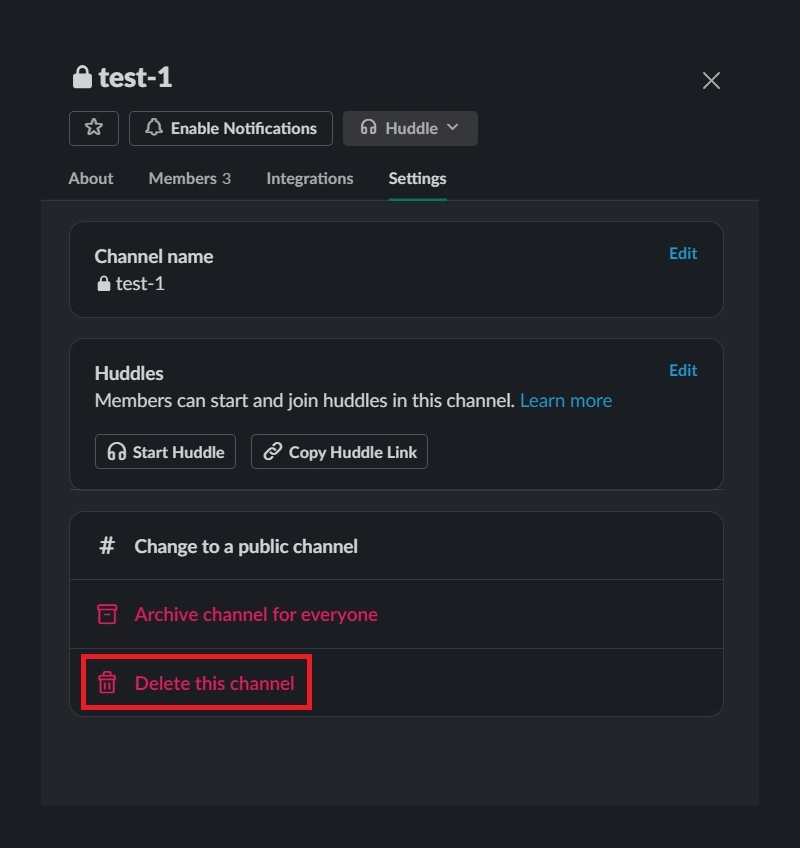Click the trash icon to delete this channel
800x848 pixels.
point(107,684)
